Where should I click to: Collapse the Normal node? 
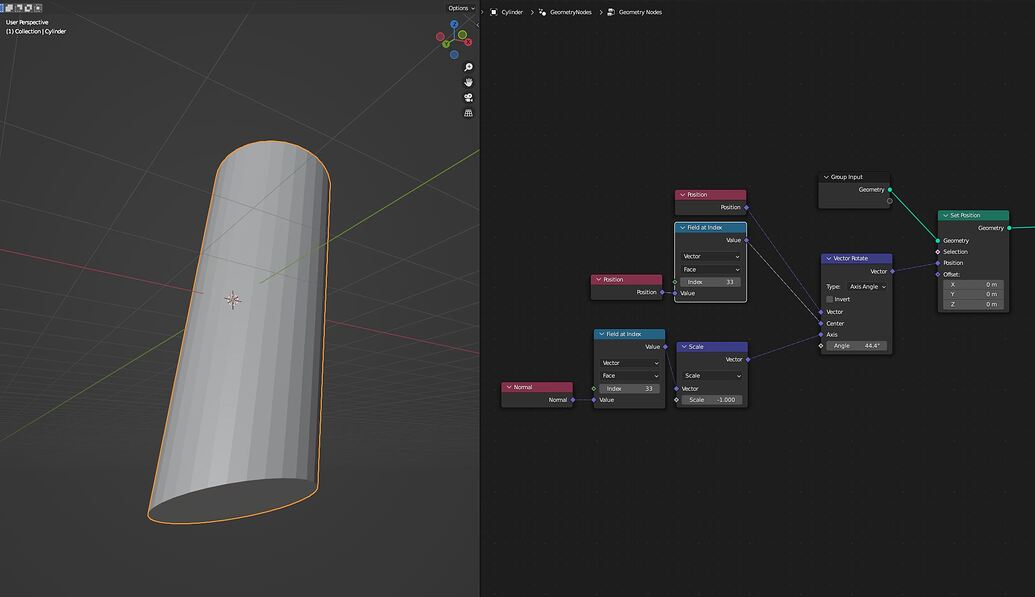509,387
